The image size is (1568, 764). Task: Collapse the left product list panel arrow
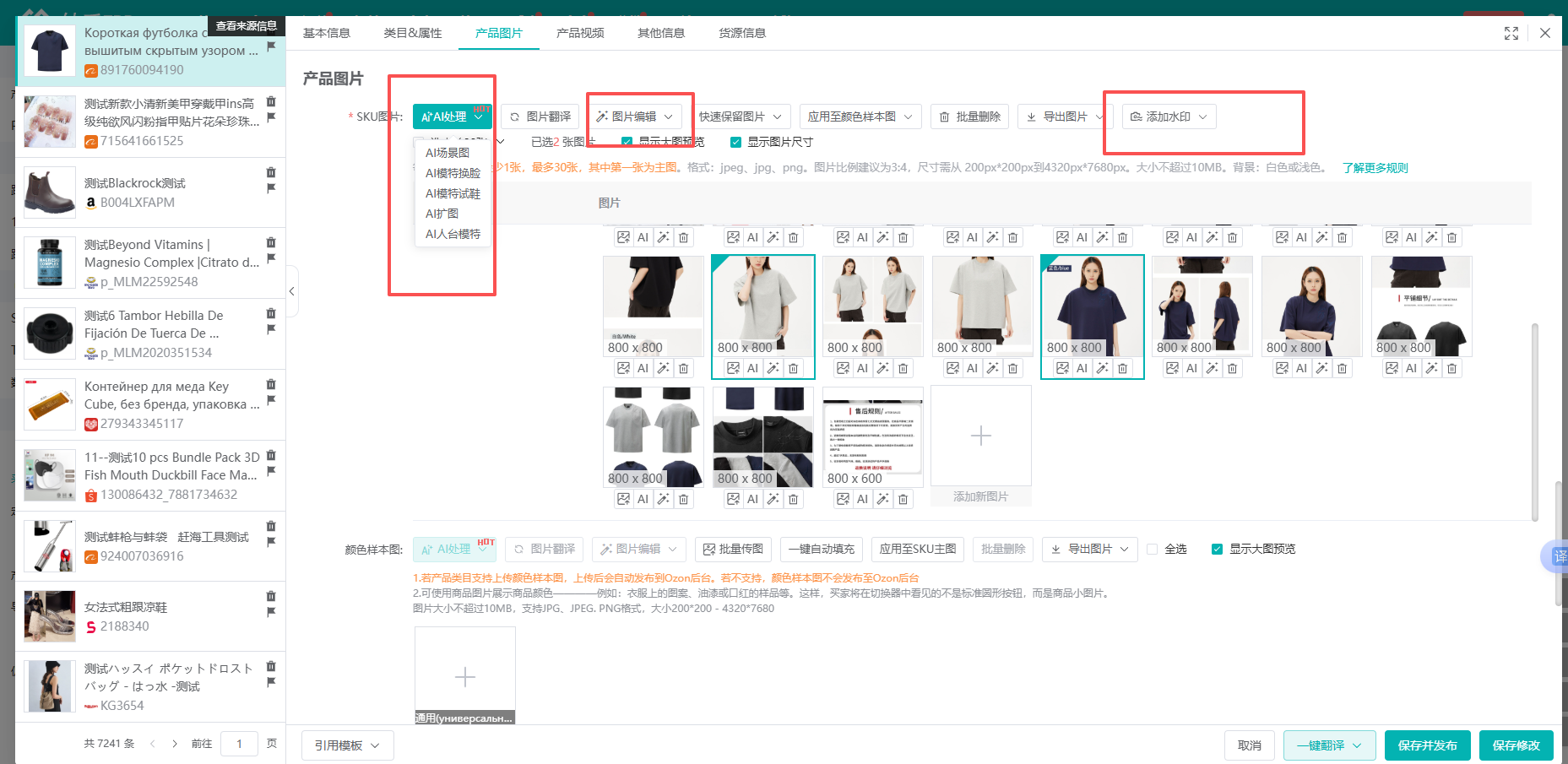(292, 291)
